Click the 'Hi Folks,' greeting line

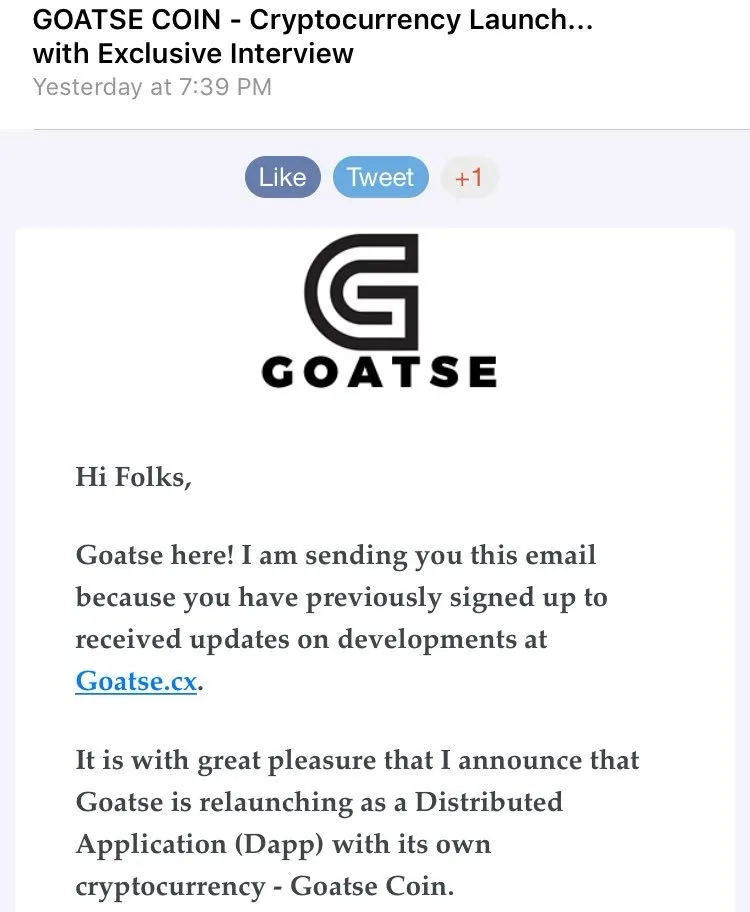[133, 477]
